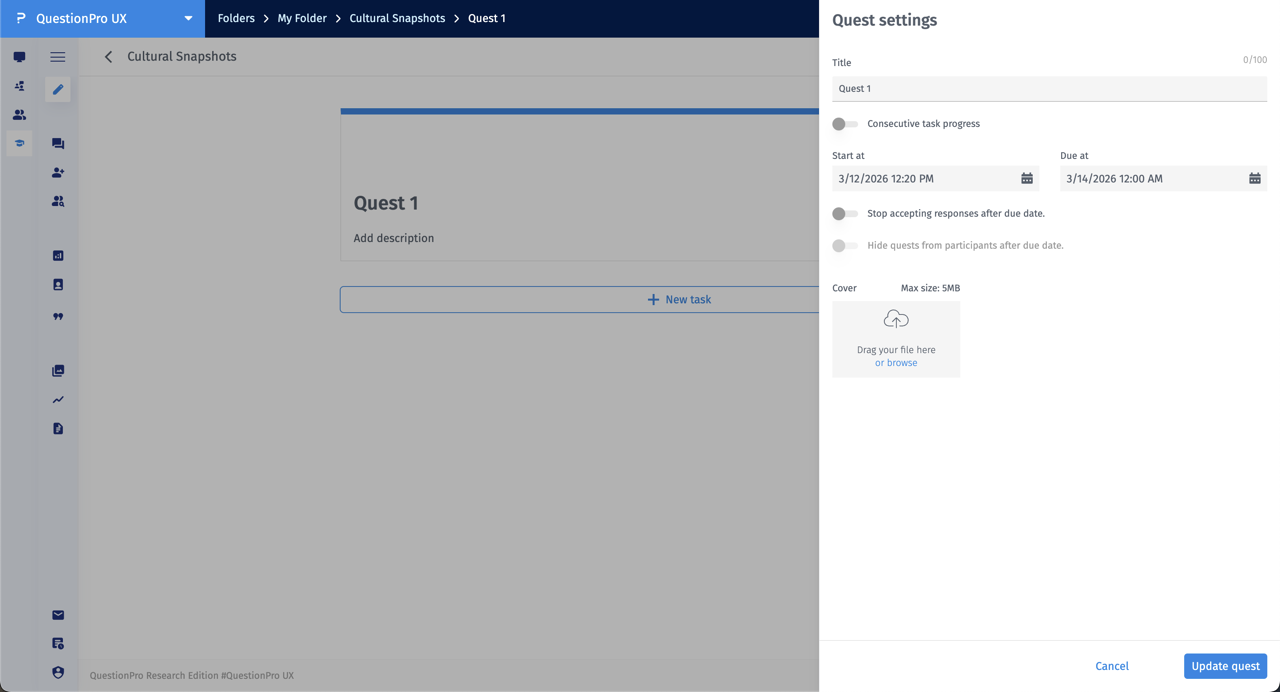Click the account shield icon at the bottom
Image resolution: width=1280 pixels, height=692 pixels.
pos(57,672)
